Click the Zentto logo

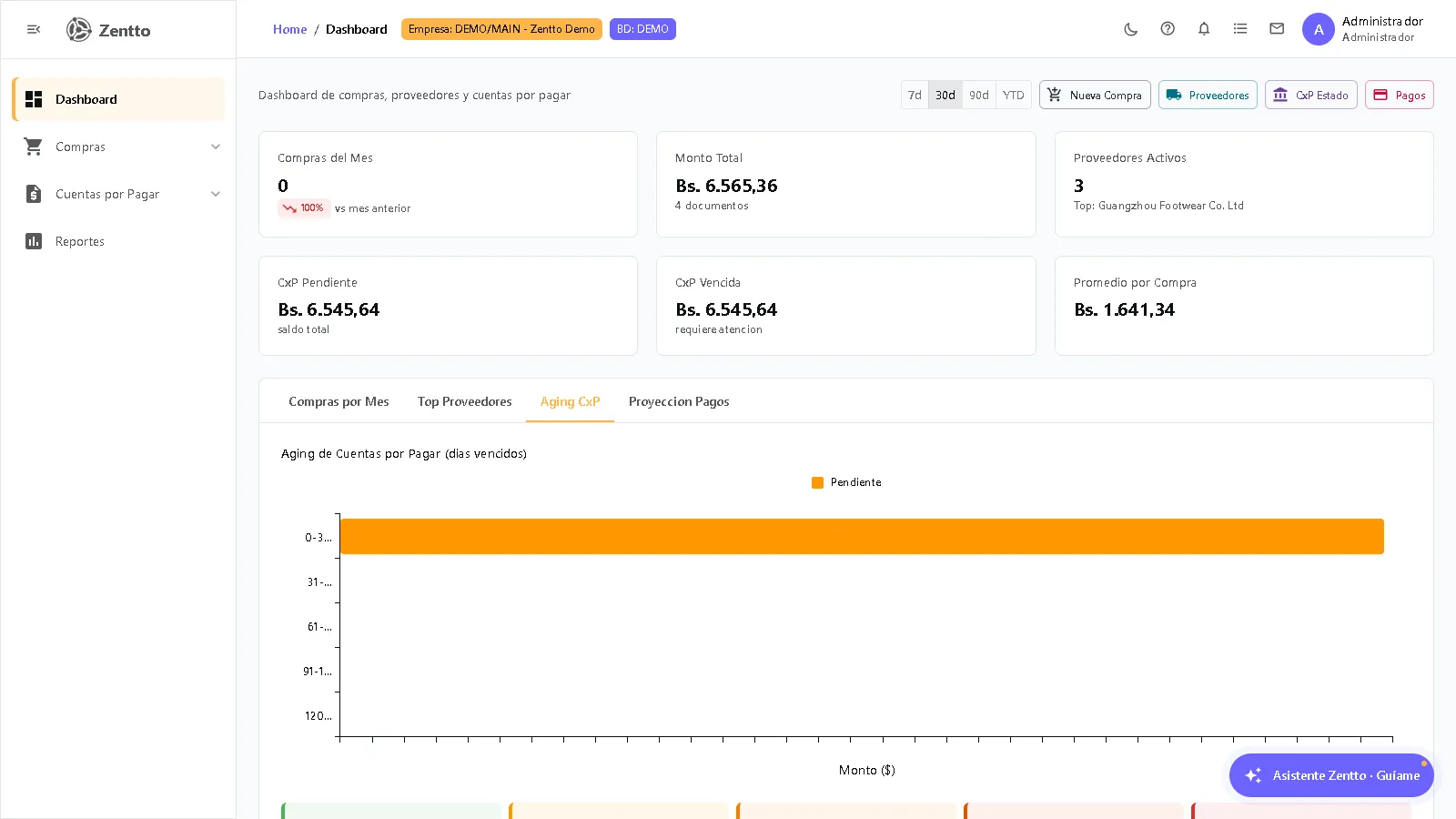(108, 30)
